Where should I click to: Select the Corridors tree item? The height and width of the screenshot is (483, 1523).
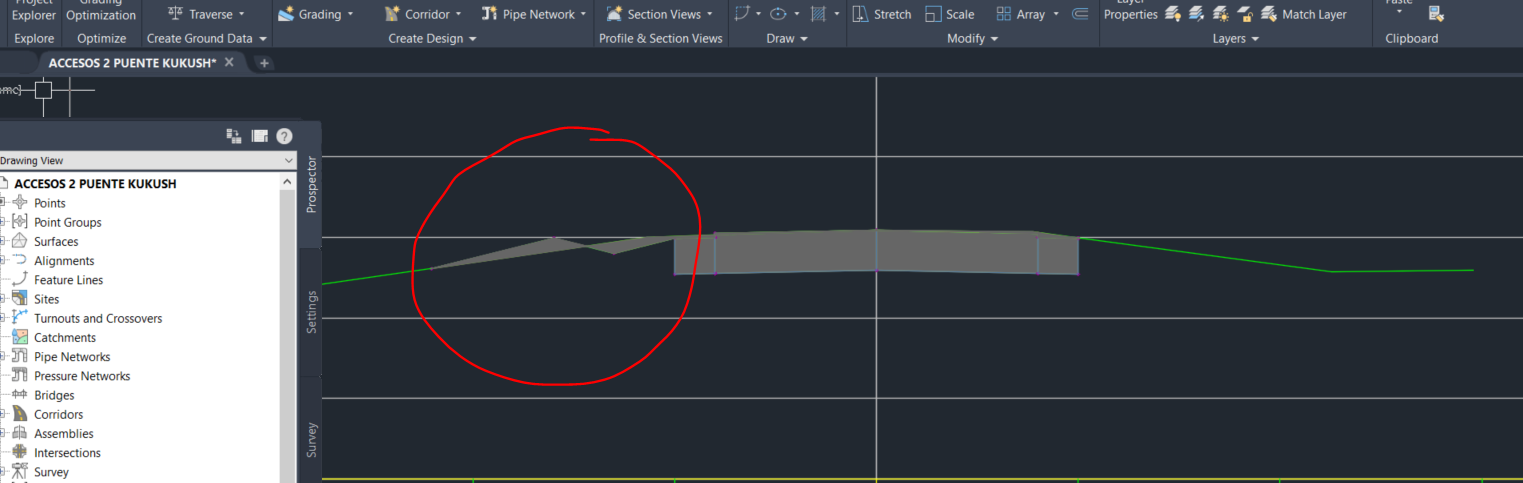58,414
